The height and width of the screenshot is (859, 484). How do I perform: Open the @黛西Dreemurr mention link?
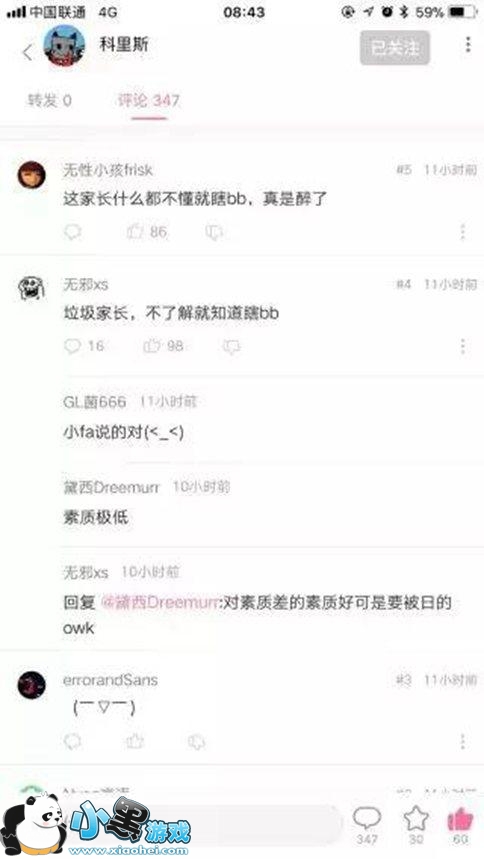coord(160,603)
